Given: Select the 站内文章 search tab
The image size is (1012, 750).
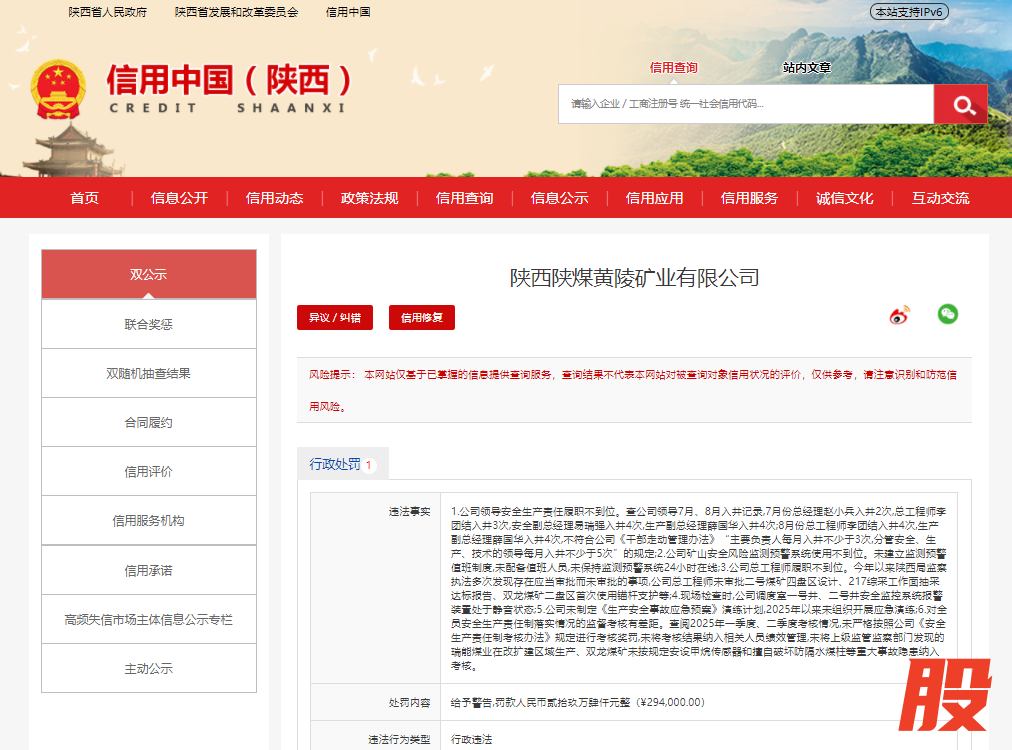Looking at the screenshot, I should click(x=806, y=68).
